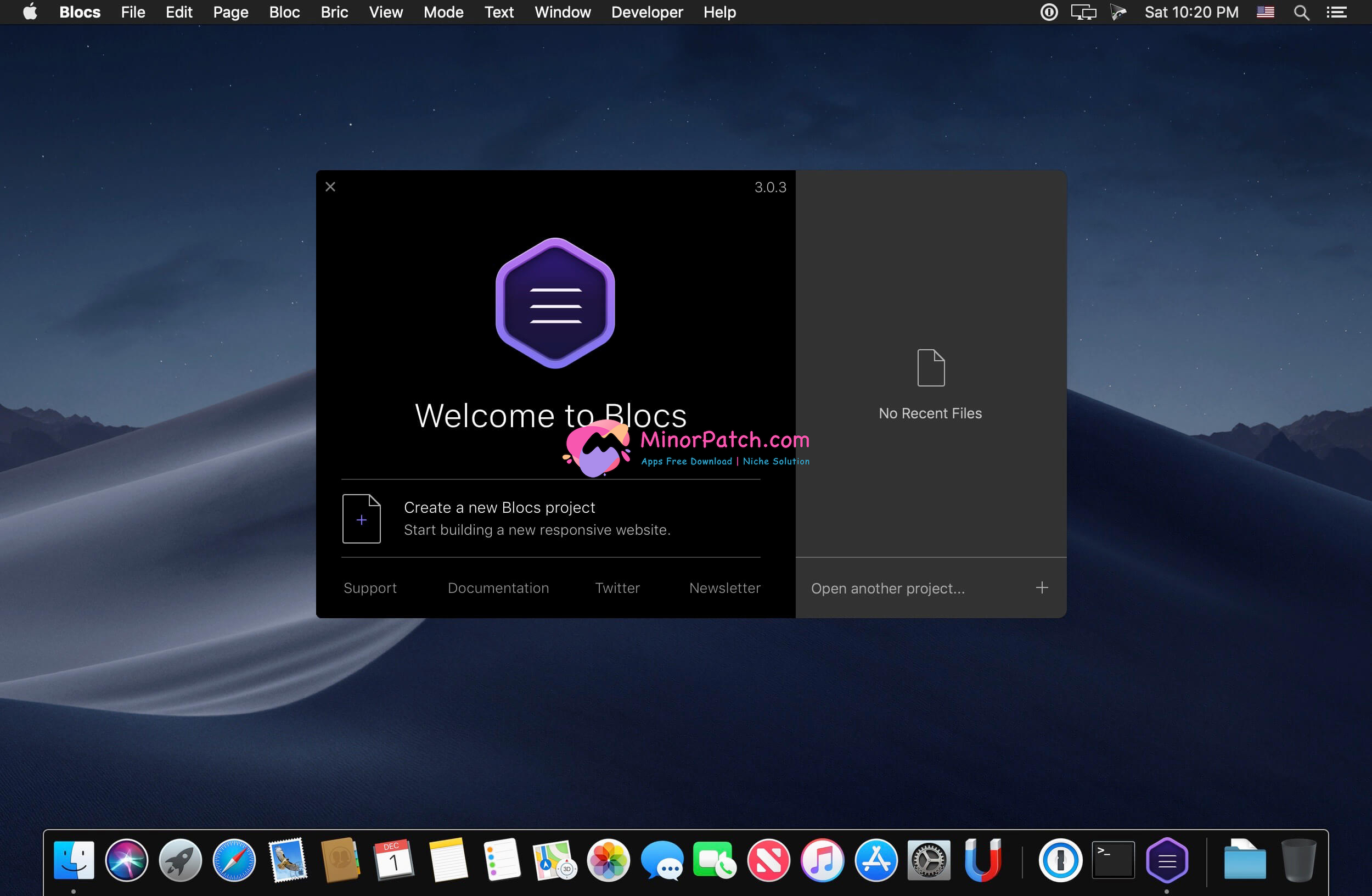
Task: Click the Twitter link
Action: 617,587
